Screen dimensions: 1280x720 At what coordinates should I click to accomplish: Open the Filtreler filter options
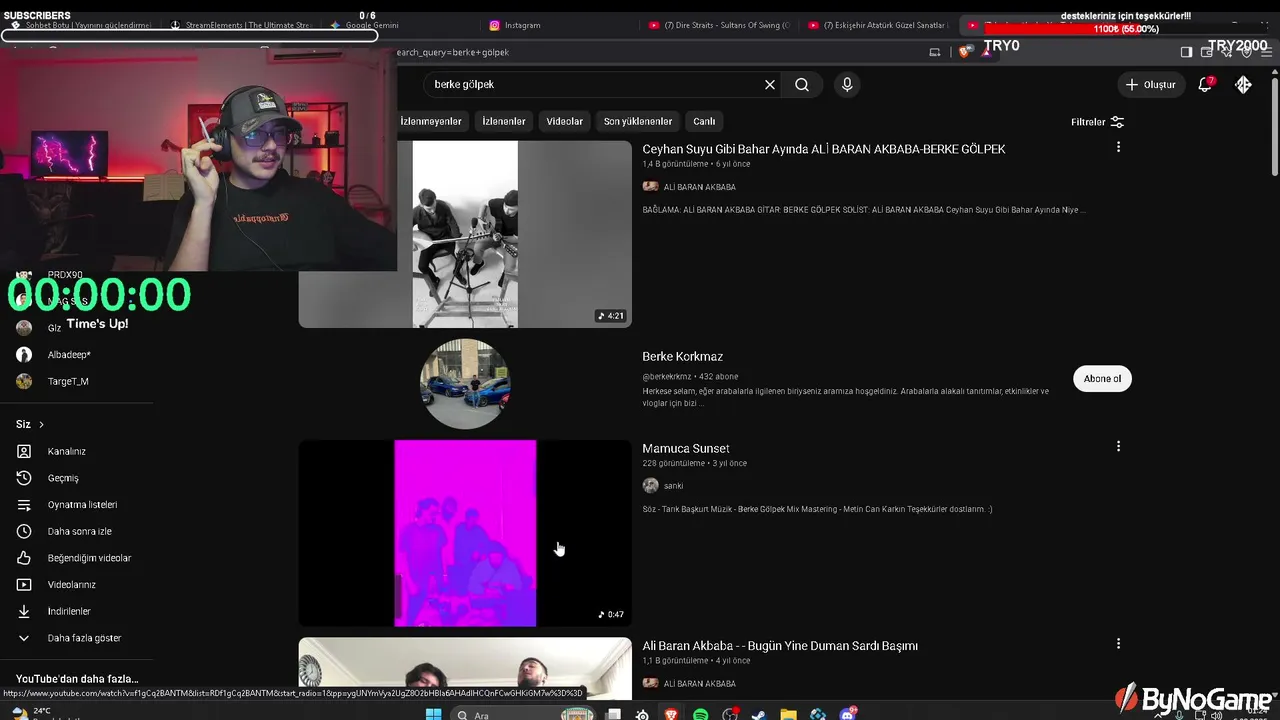[x=1097, y=122]
